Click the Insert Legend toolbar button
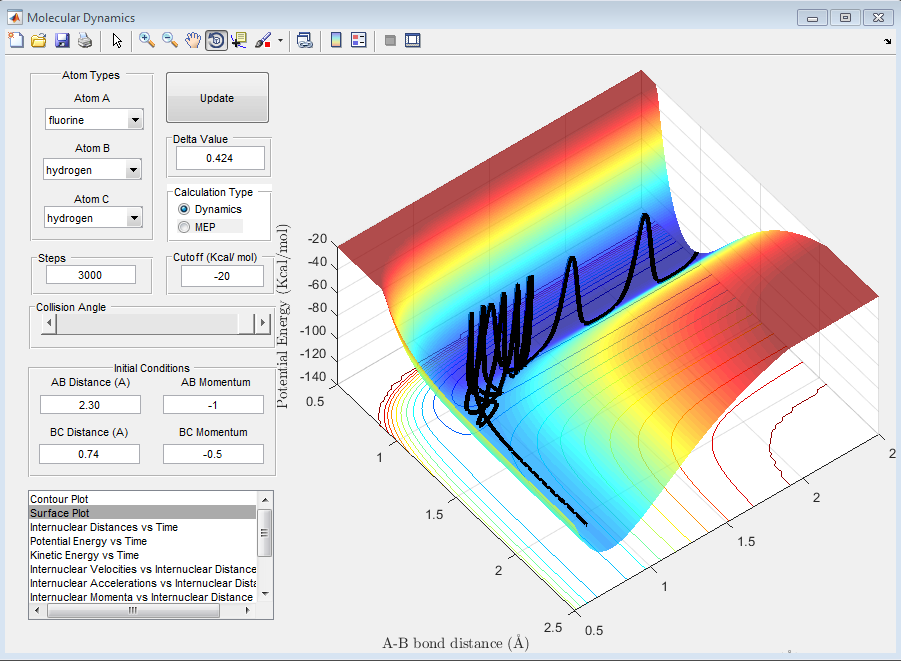901x661 pixels. (x=359, y=40)
